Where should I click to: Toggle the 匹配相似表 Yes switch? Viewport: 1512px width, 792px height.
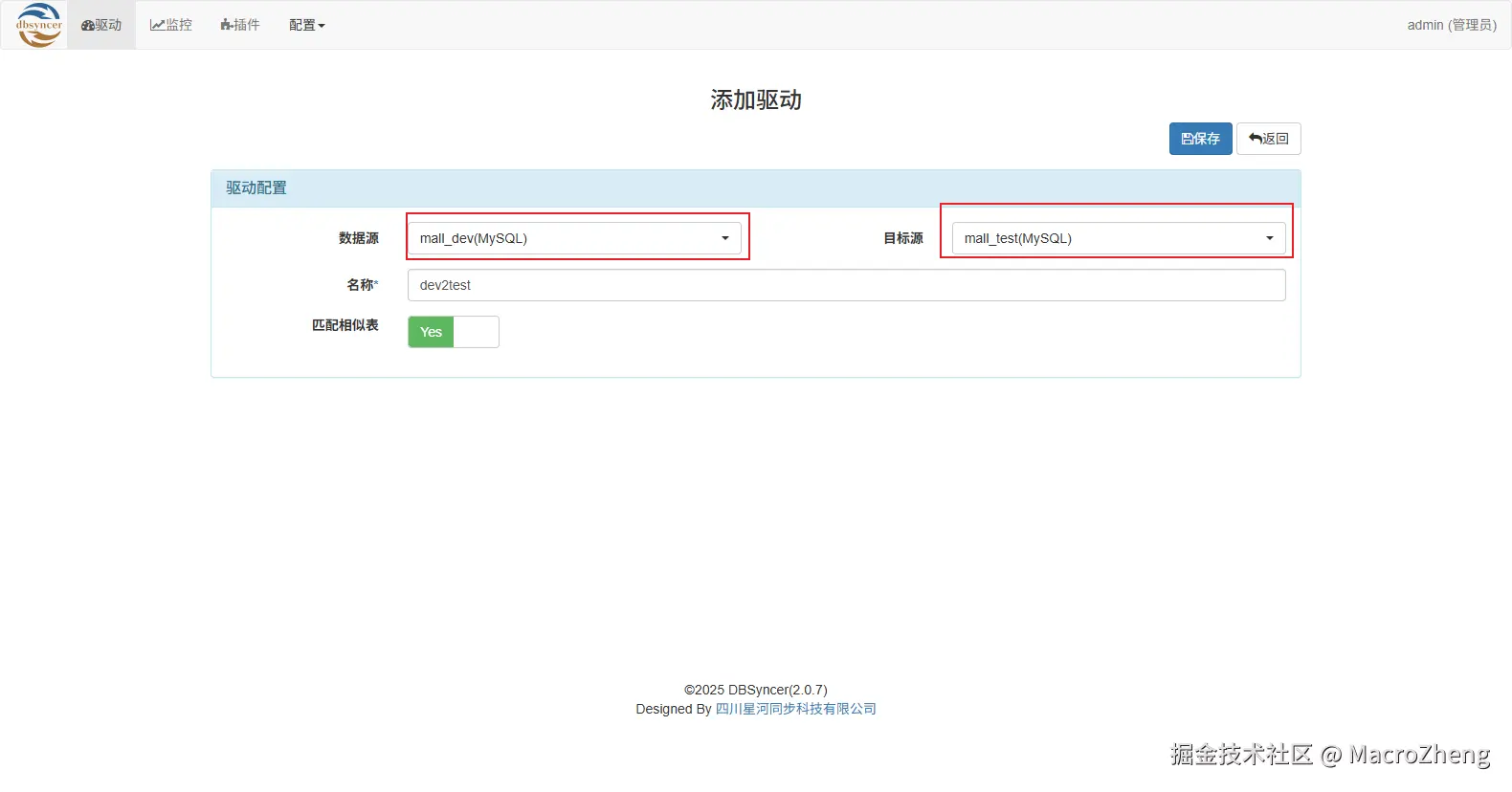pos(454,332)
